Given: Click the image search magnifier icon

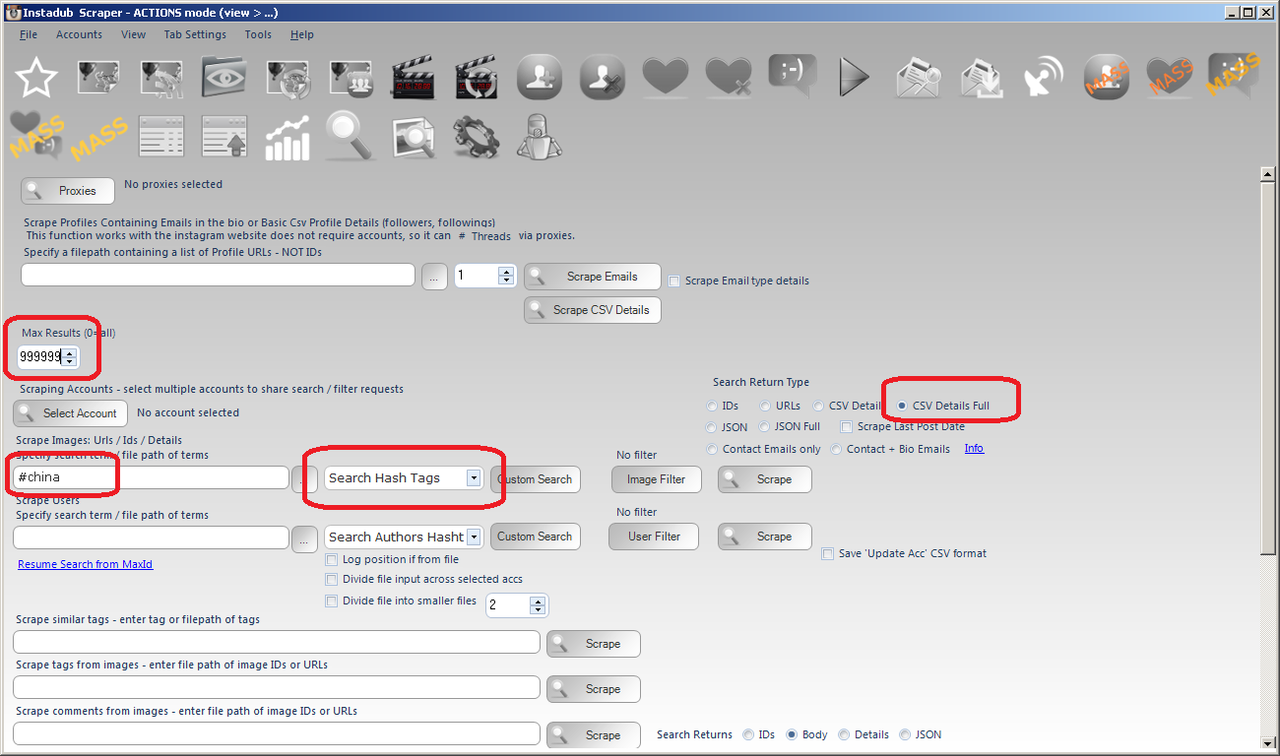Looking at the screenshot, I should pos(414,137).
